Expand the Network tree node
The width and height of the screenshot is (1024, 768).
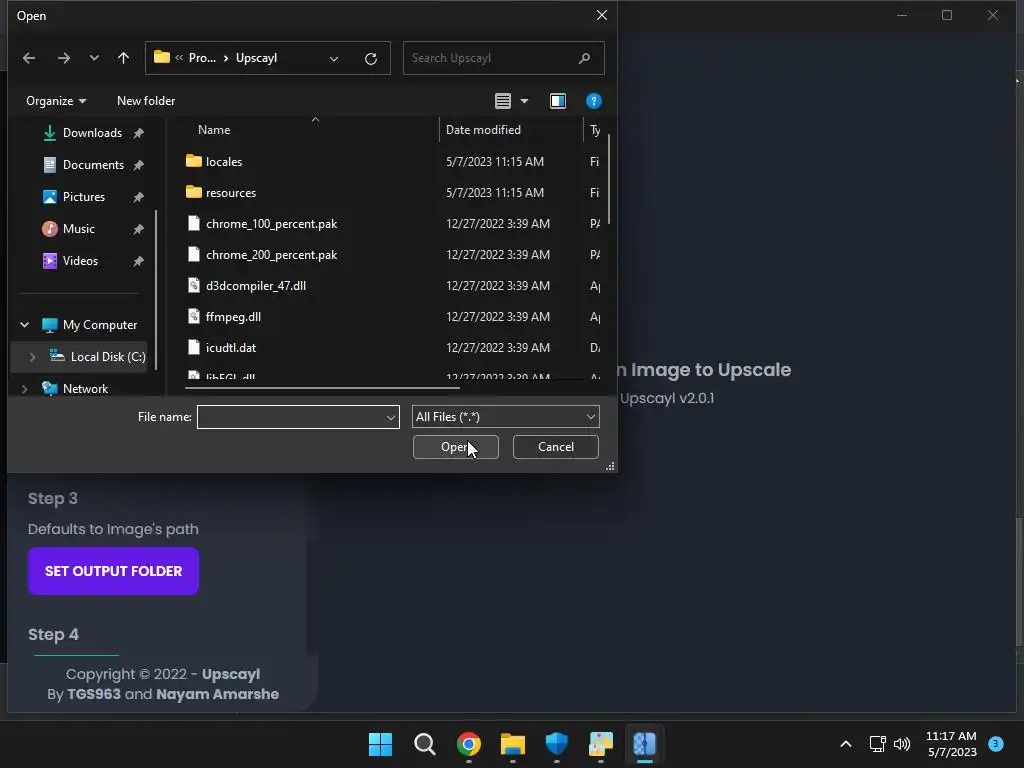click(x=24, y=389)
